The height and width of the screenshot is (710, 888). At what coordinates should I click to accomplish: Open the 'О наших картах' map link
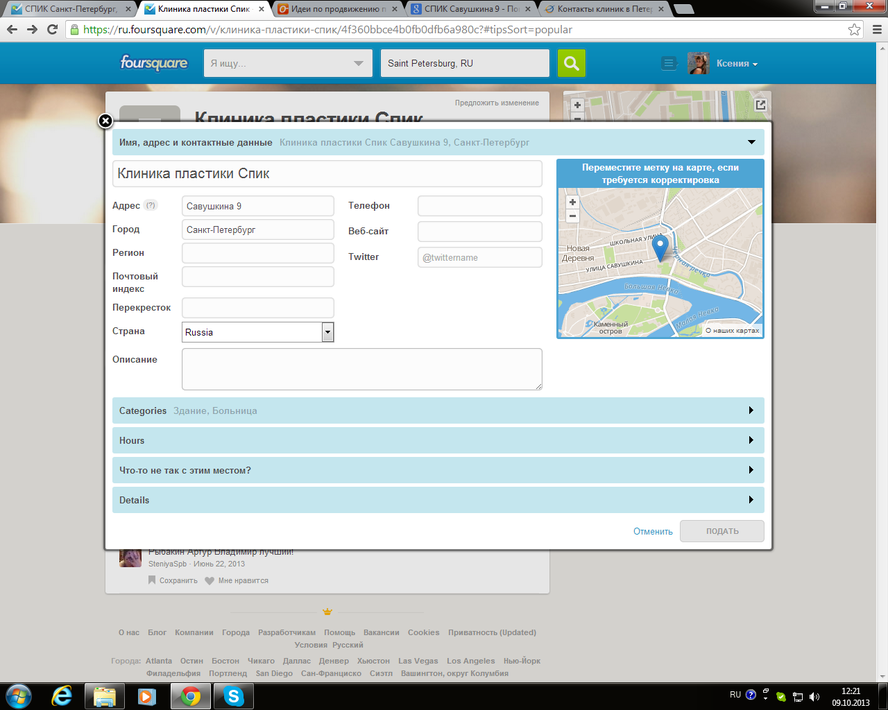coord(732,330)
